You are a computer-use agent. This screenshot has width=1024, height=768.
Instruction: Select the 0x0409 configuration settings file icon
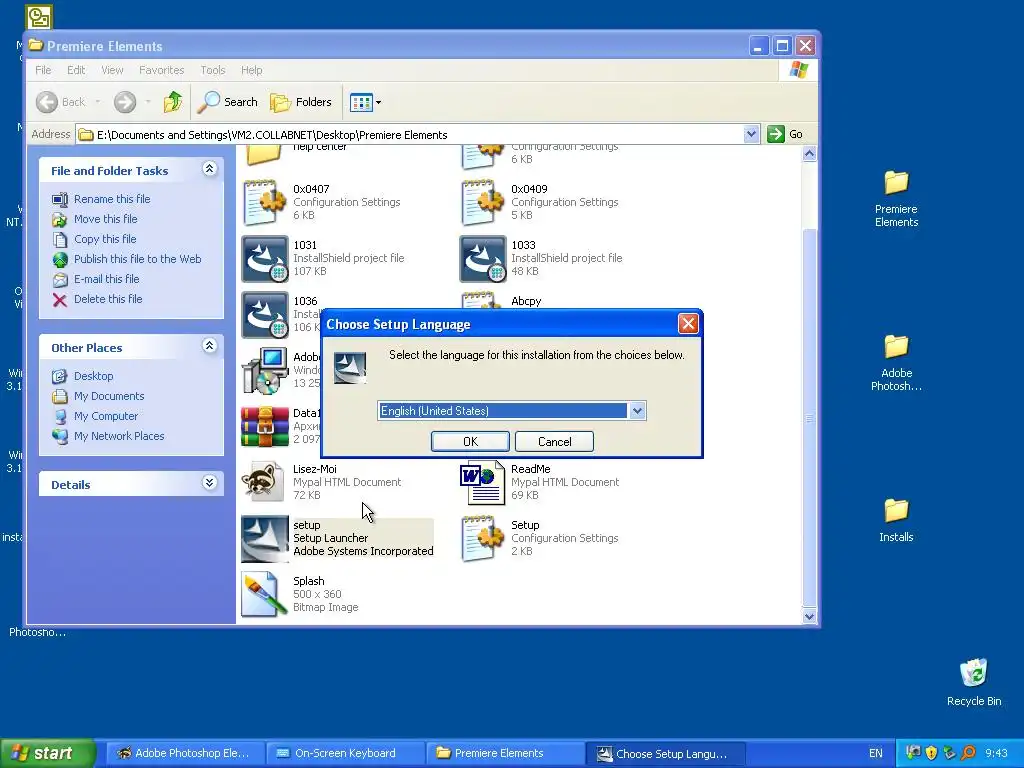(x=483, y=202)
